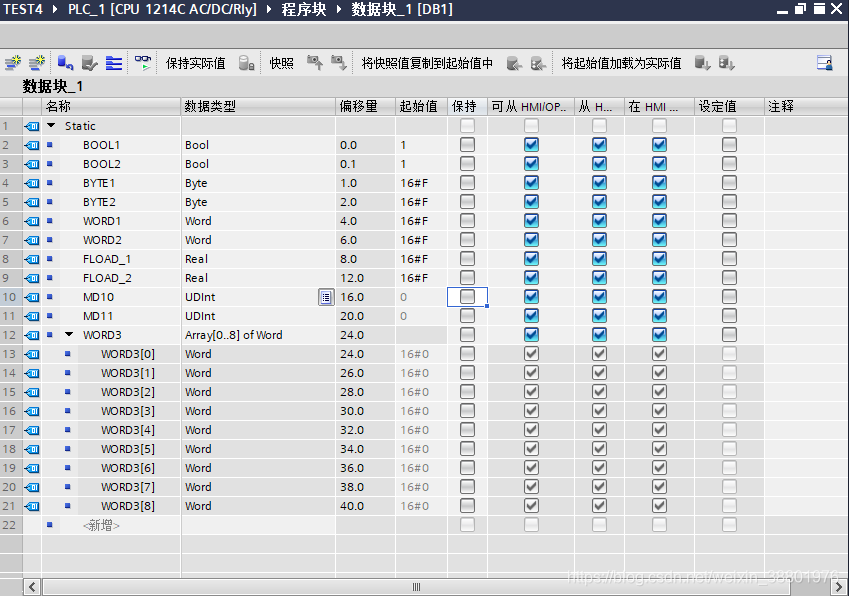Click the add row toolbar icon

coord(37,63)
